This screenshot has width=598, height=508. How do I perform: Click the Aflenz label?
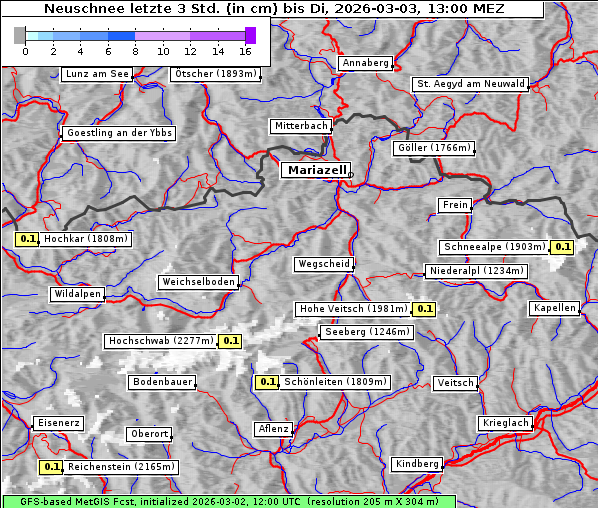[x=273, y=429]
